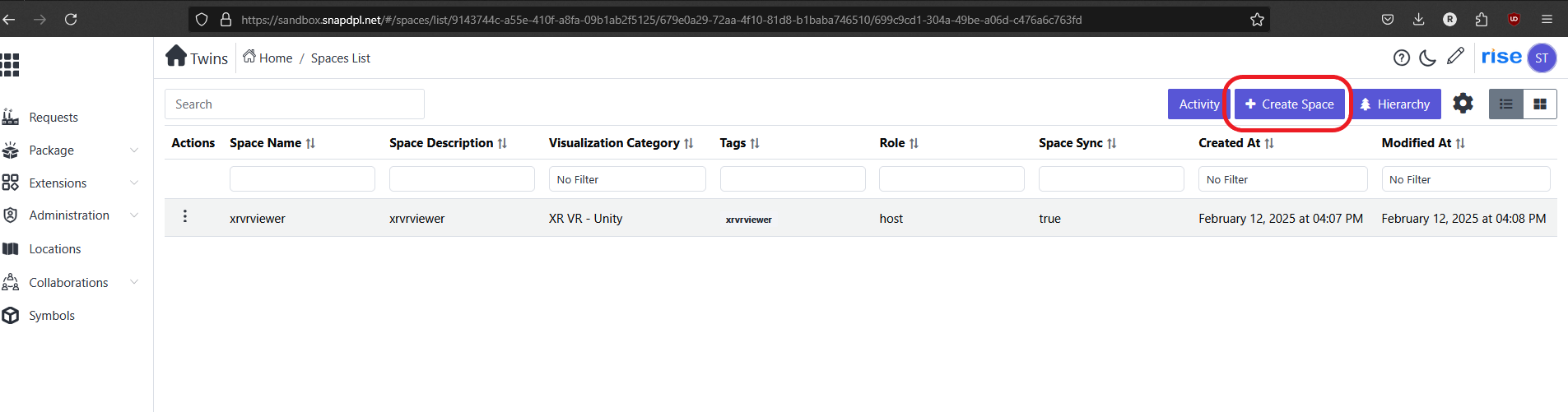Open the apps grid menu icon
This screenshot has width=1568, height=412.
pos(10,64)
